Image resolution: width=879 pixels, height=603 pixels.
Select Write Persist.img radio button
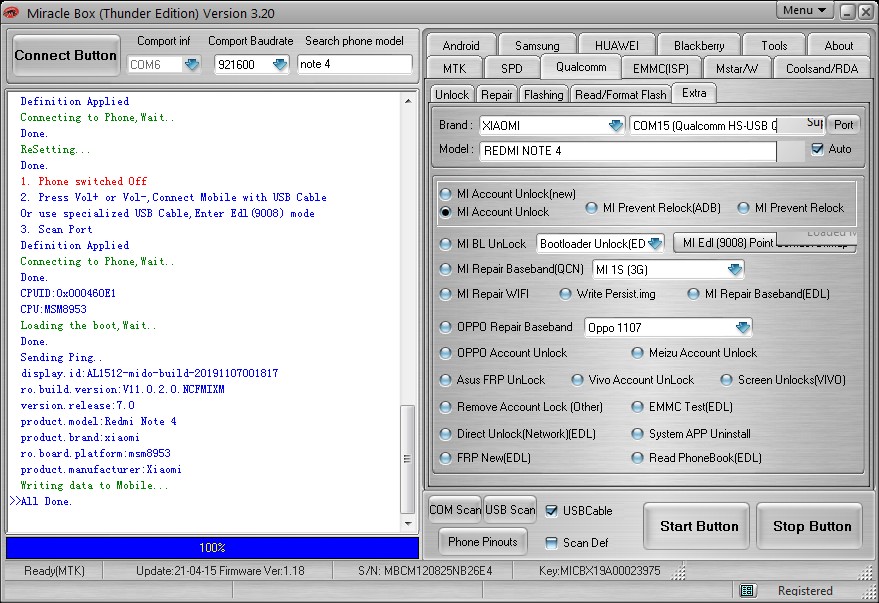pos(565,294)
